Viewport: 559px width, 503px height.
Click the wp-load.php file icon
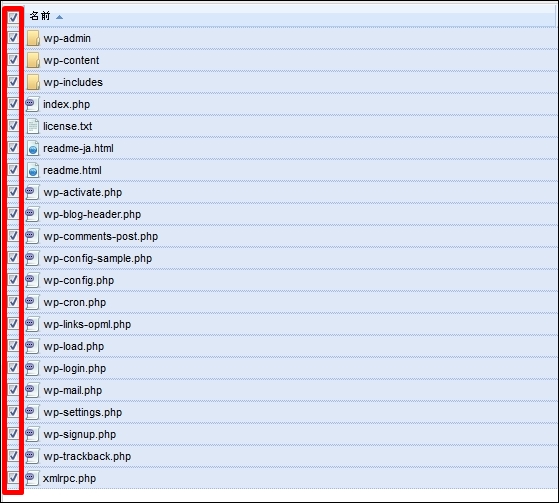[32, 347]
